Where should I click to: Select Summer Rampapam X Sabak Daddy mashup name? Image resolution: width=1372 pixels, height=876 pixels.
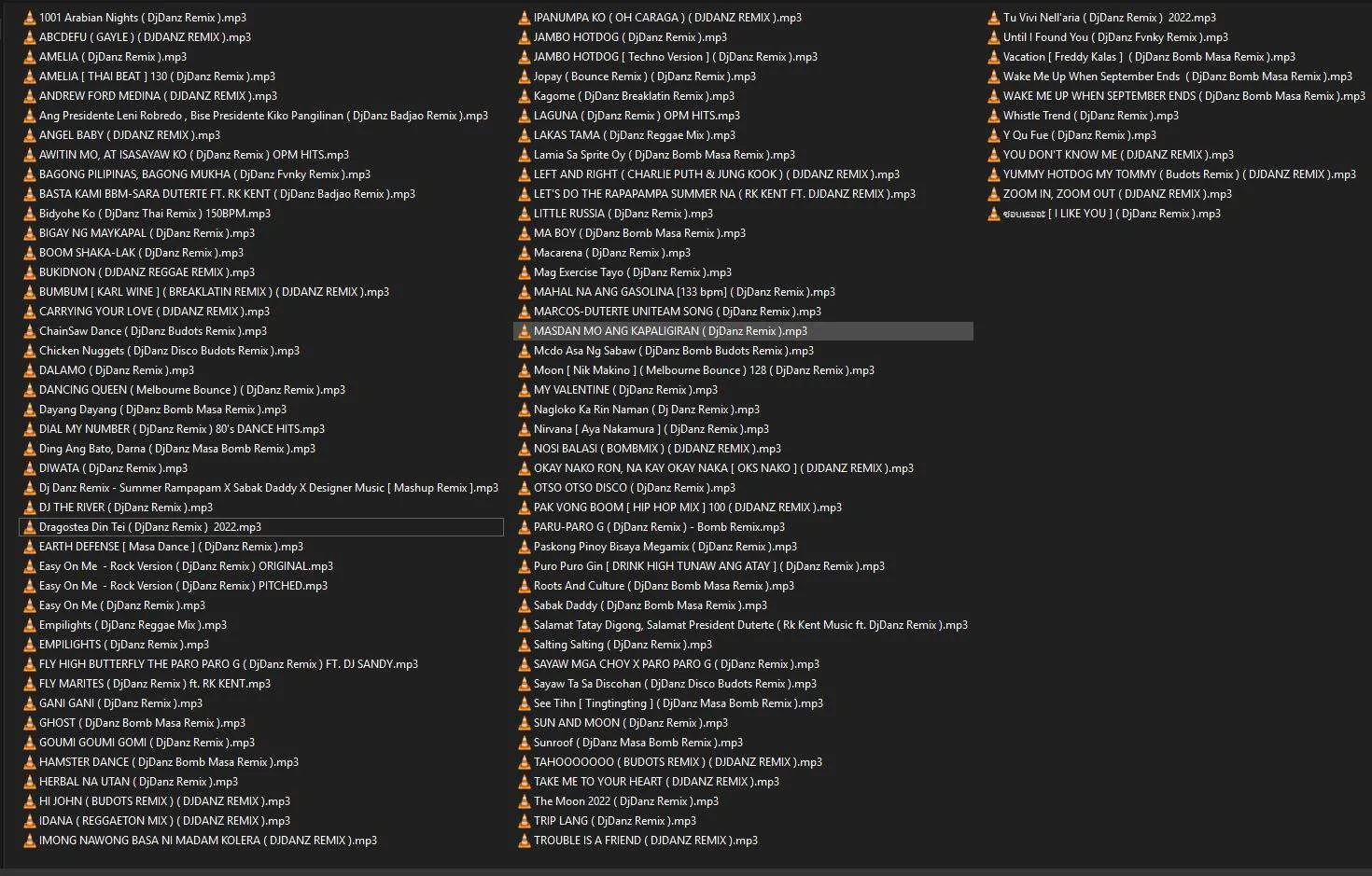(x=269, y=488)
